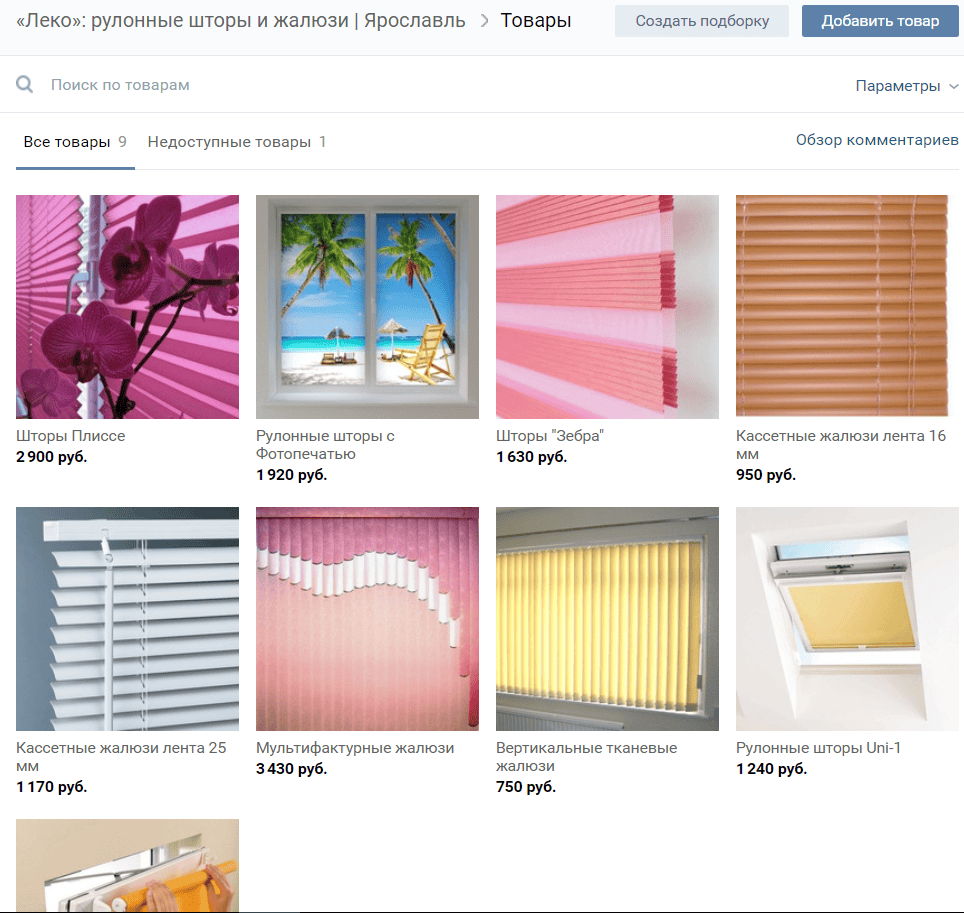Open the white cassette blinds 25 мм image

point(127,618)
